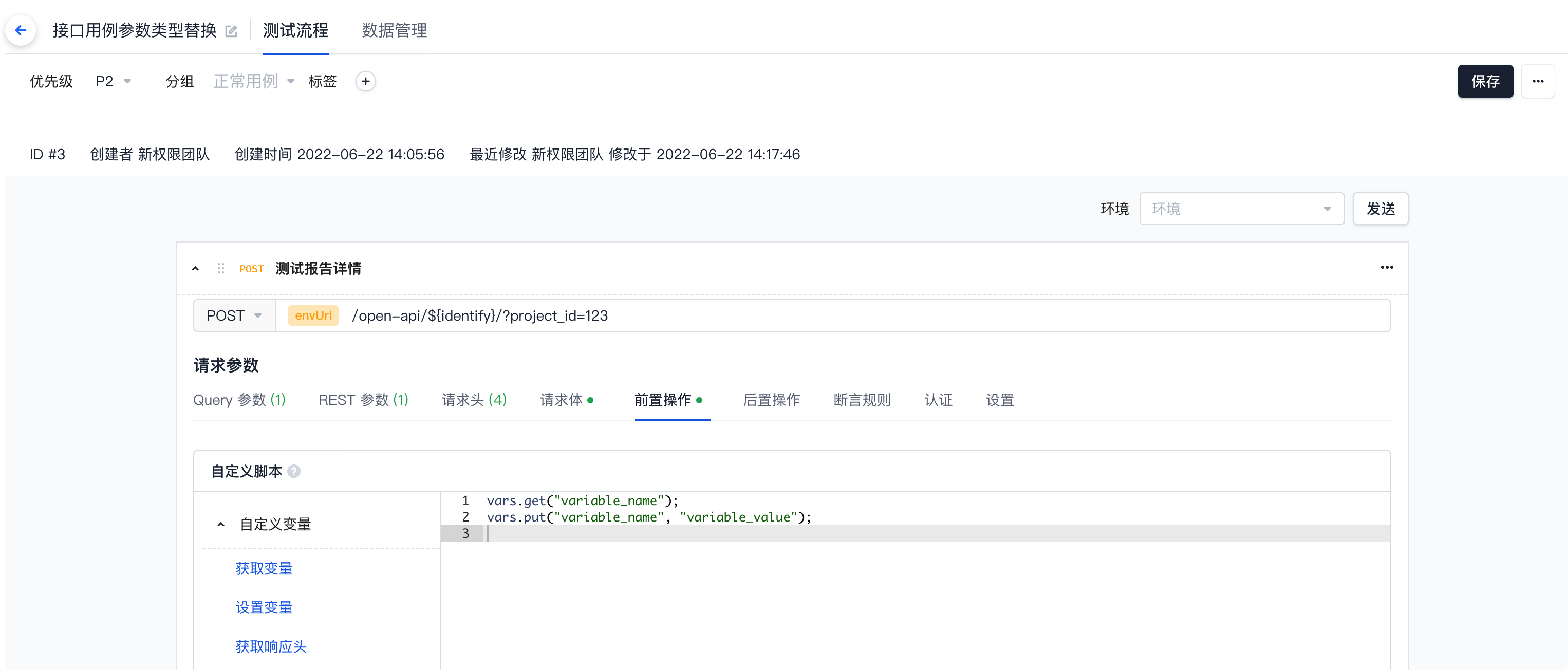Click the 创建者 新权限团队 text
The height and width of the screenshot is (670, 1568).
150,154
